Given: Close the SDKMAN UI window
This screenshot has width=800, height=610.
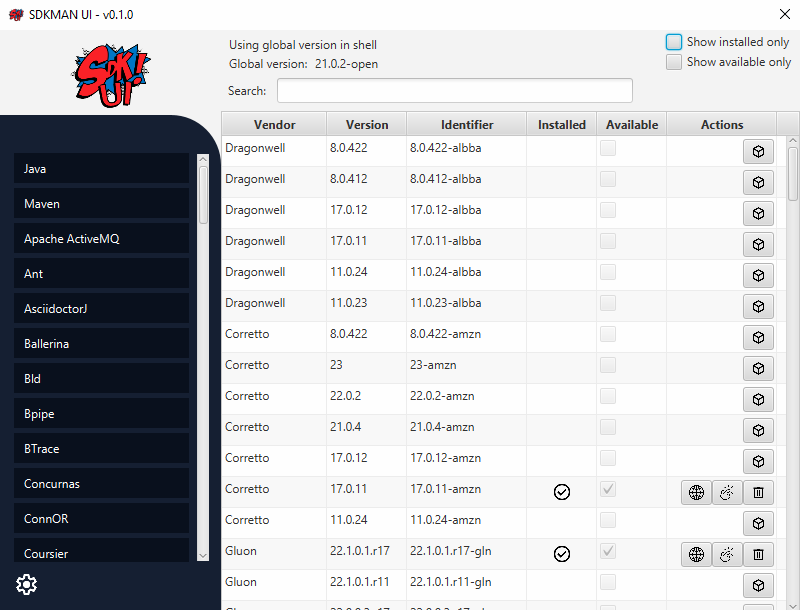Looking at the screenshot, I should [x=785, y=14].
